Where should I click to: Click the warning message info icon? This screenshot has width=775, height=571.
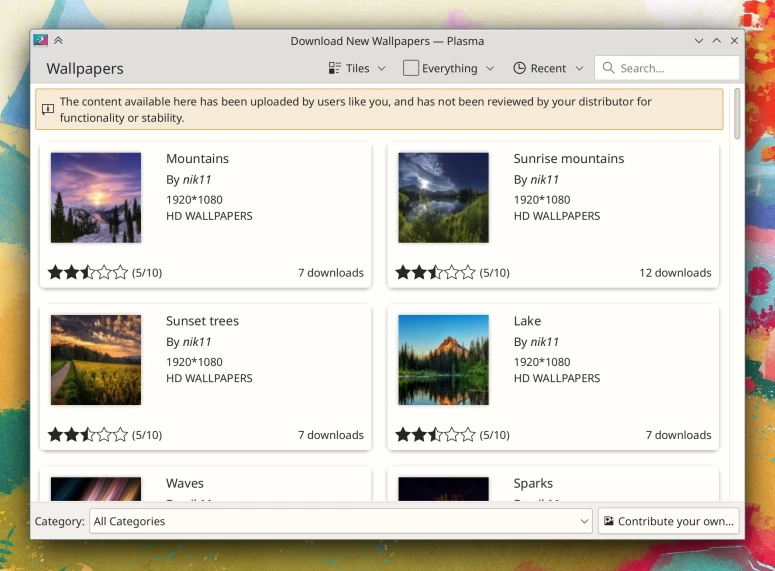pos(47,109)
